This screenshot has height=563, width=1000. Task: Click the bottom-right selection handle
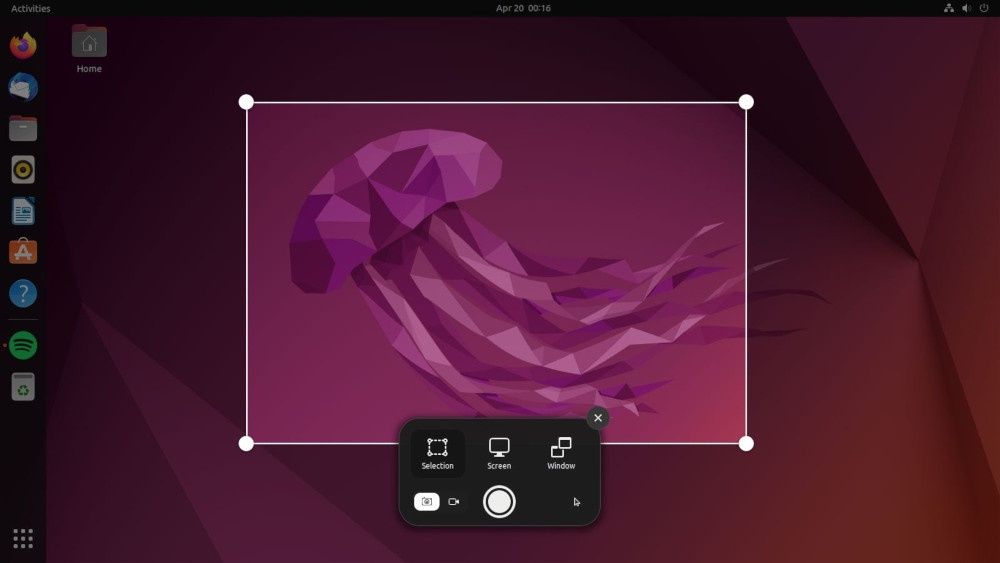tap(746, 444)
